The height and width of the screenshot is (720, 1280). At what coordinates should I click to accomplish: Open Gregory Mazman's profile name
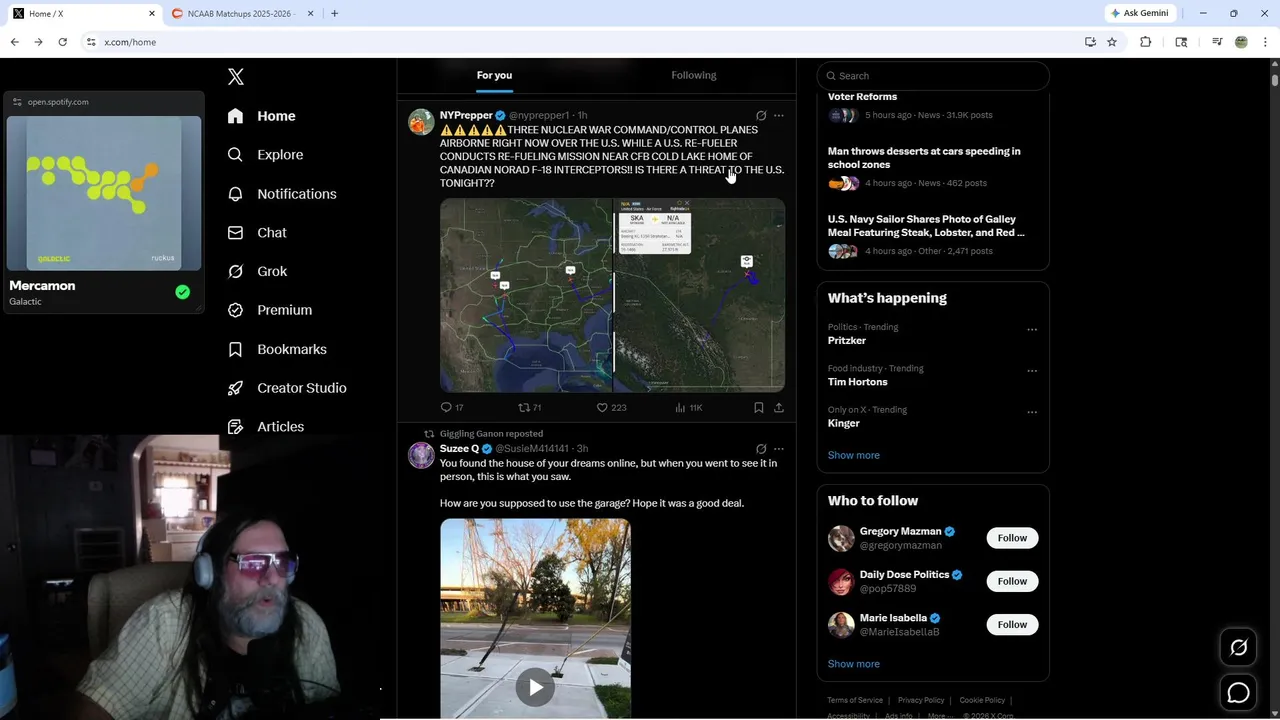click(x=900, y=532)
